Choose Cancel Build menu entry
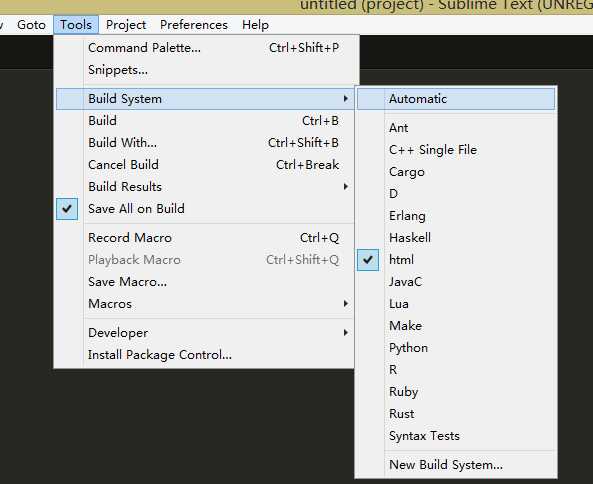593x484 pixels. 205,165
